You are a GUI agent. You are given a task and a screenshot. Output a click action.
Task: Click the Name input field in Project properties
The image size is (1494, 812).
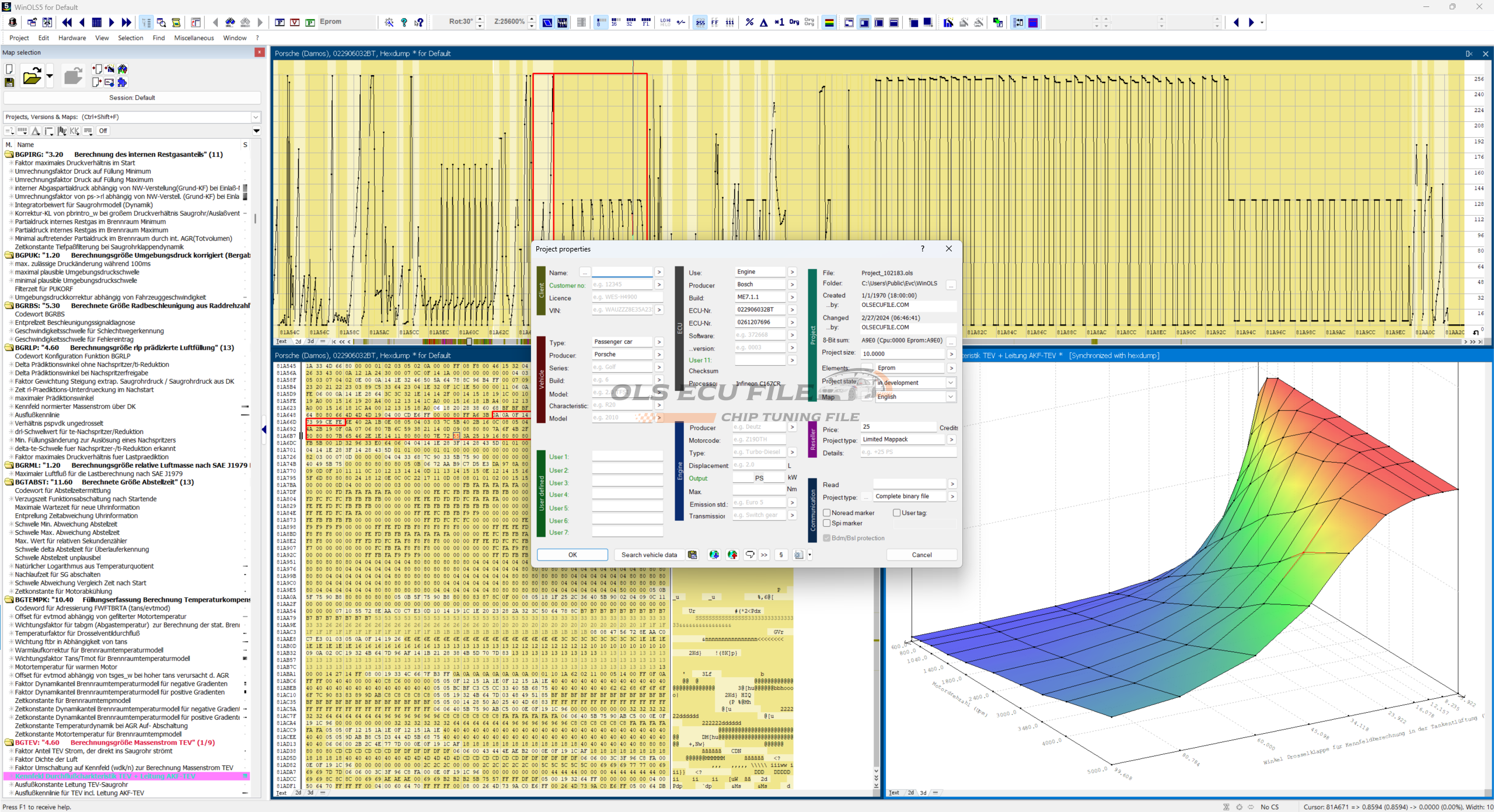pos(622,272)
